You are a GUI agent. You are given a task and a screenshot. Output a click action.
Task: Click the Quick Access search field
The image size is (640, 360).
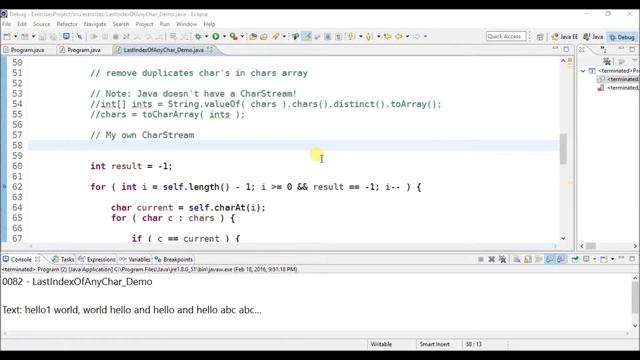506,36
